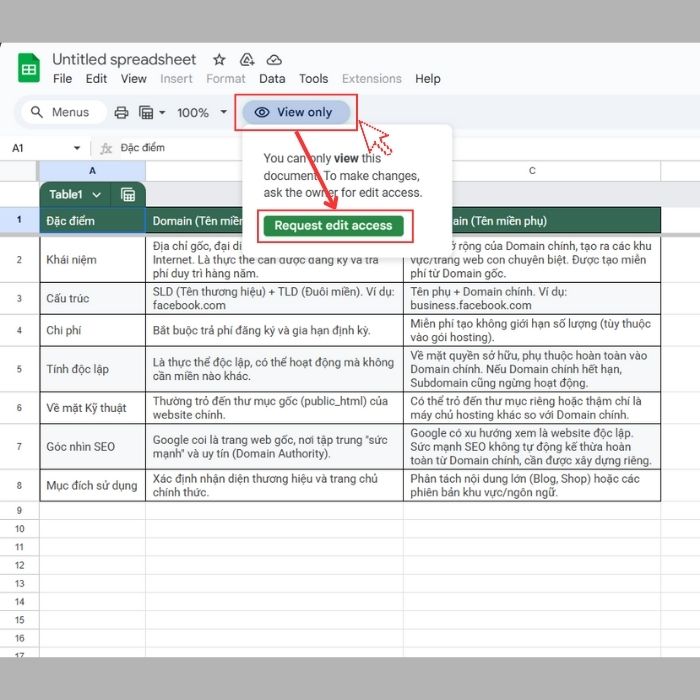Image resolution: width=700 pixels, height=700 pixels.
Task: Open the Google Sheets home icon
Action: (x=29, y=68)
